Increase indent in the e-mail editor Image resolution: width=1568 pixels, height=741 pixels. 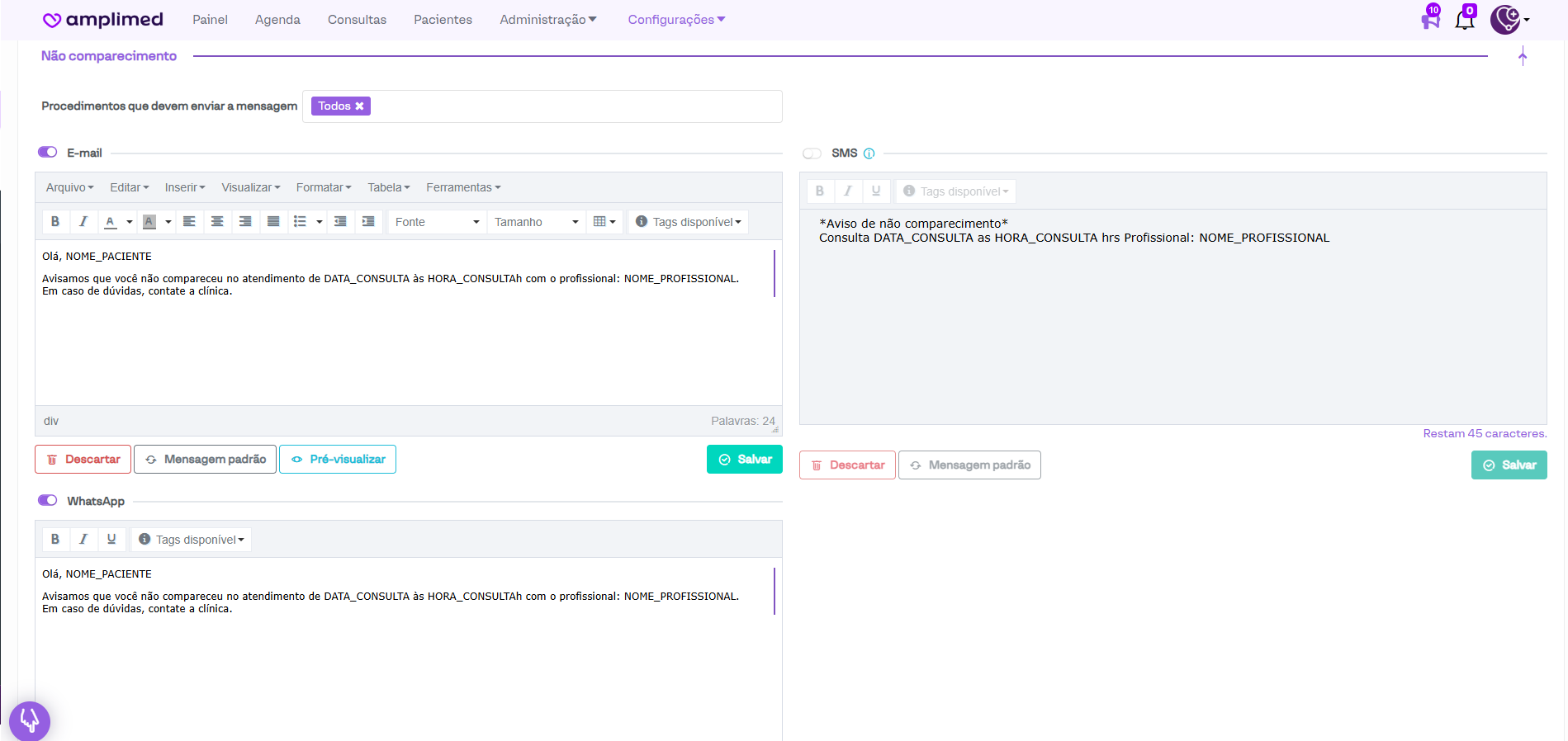[368, 221]
